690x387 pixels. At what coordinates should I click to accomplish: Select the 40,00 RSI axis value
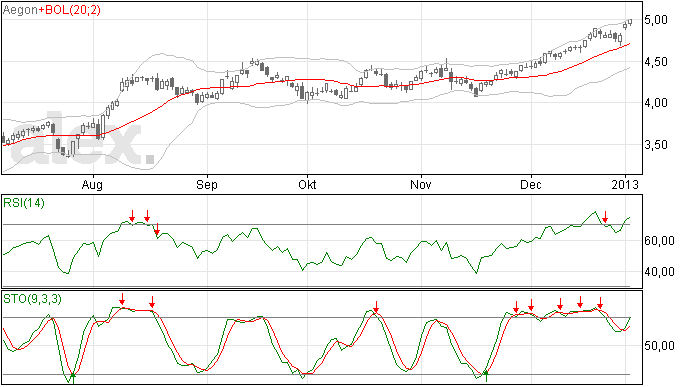(x=659, y=272)
